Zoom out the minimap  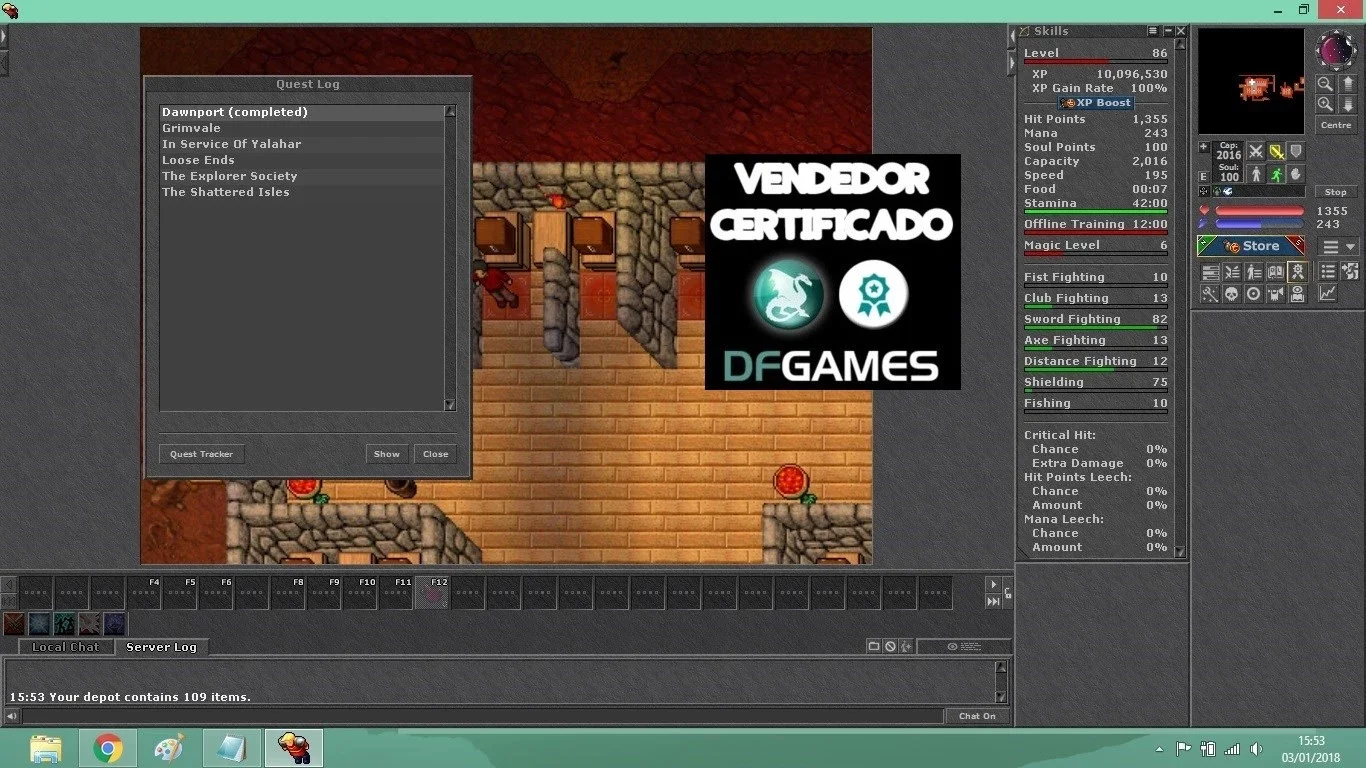tap(1325, 83)
